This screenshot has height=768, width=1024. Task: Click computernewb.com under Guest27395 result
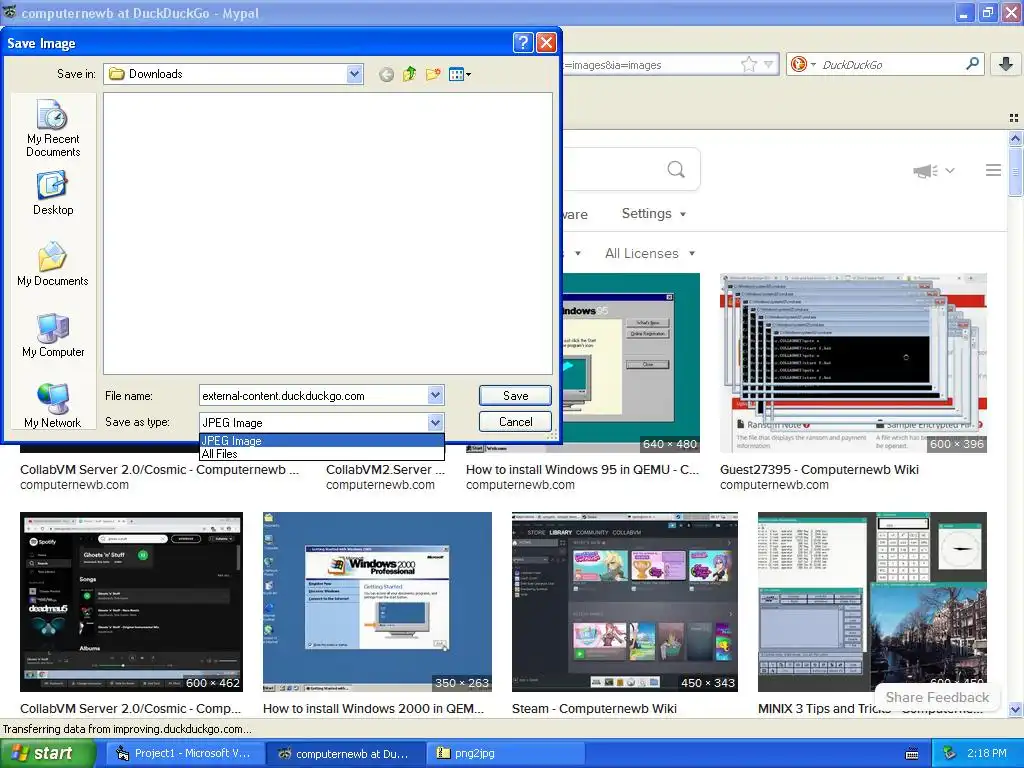point(774,485)
